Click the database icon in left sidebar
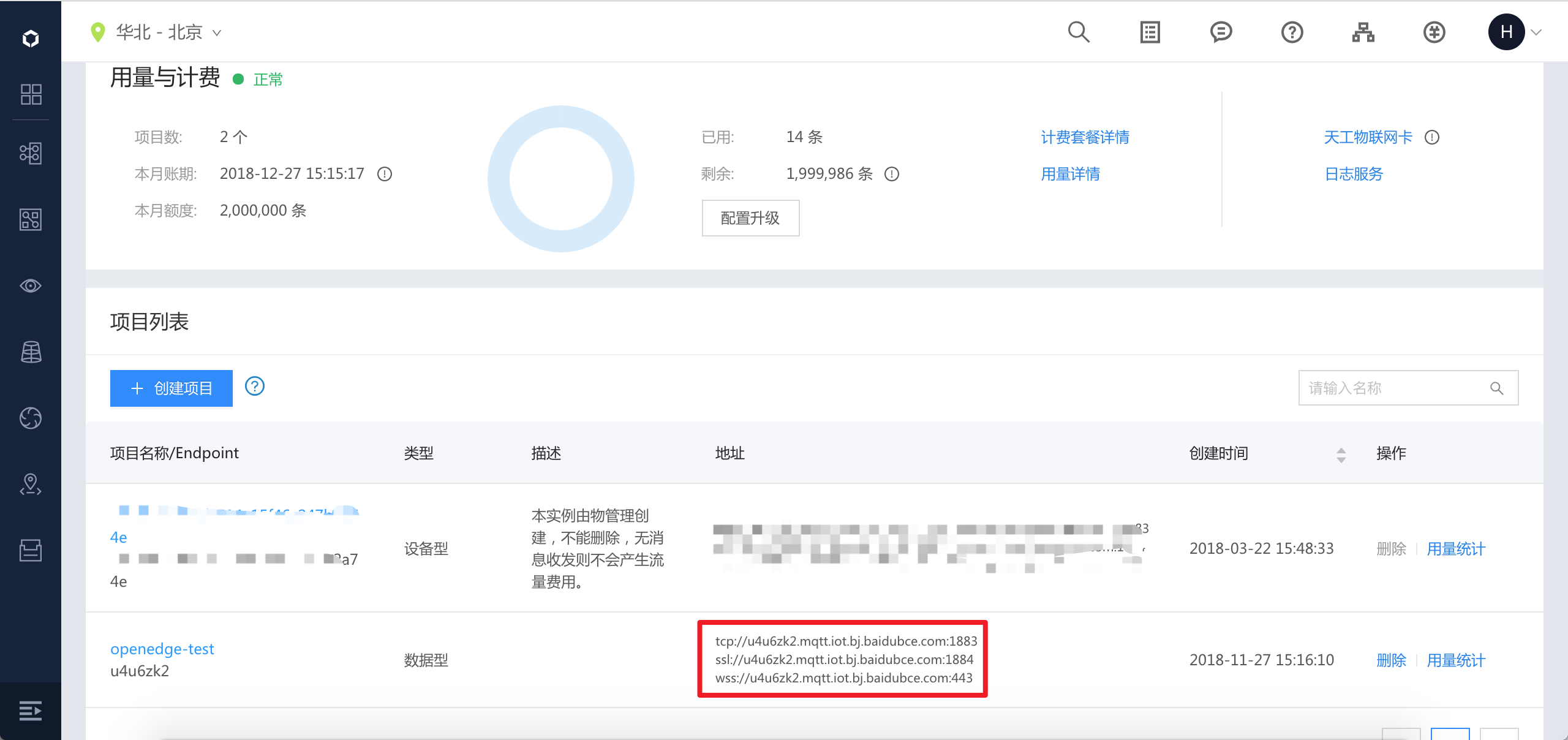This screenshot has width=1568, height=740. click(31, 352)
